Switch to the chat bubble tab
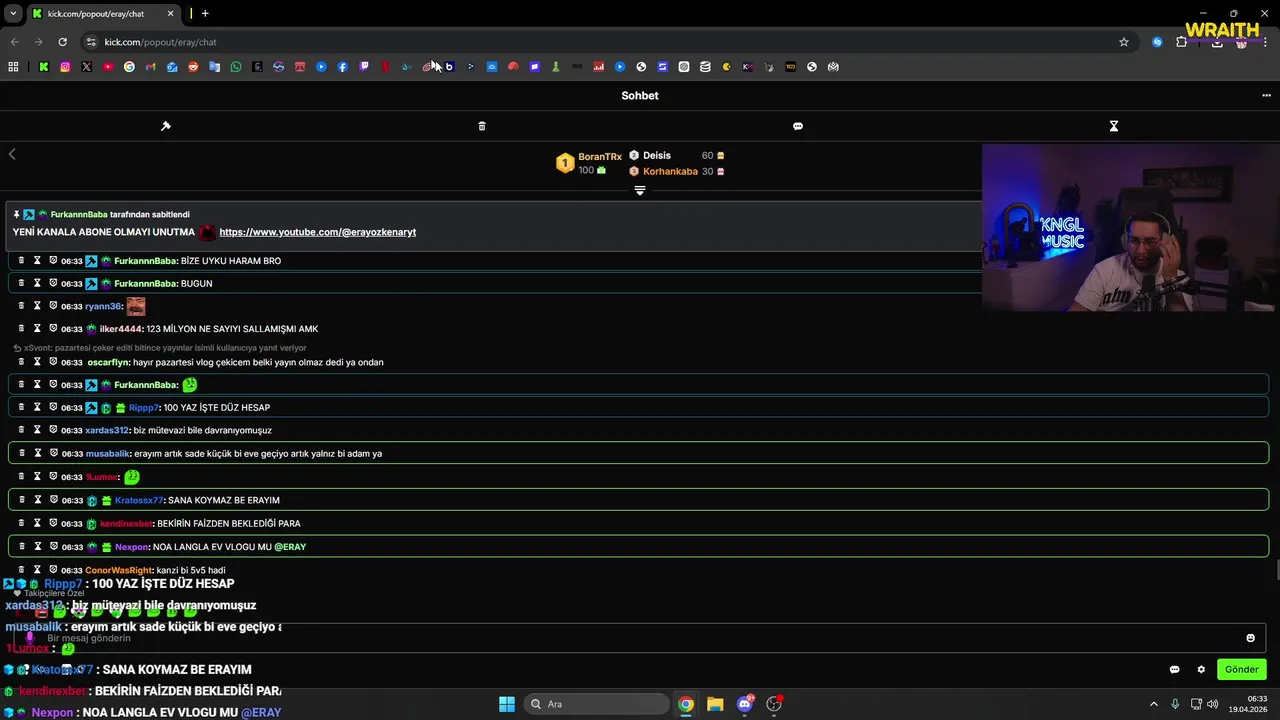Viewport: 1280px width, 720px height. tap(798, 126)
